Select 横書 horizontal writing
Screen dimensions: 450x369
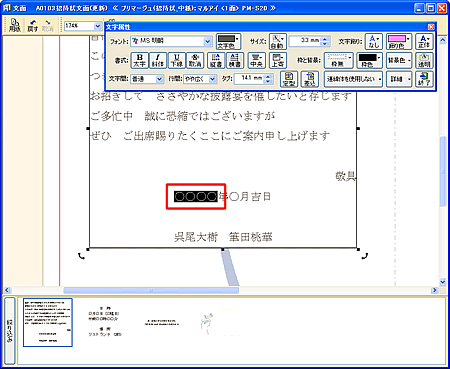(235, 60)
